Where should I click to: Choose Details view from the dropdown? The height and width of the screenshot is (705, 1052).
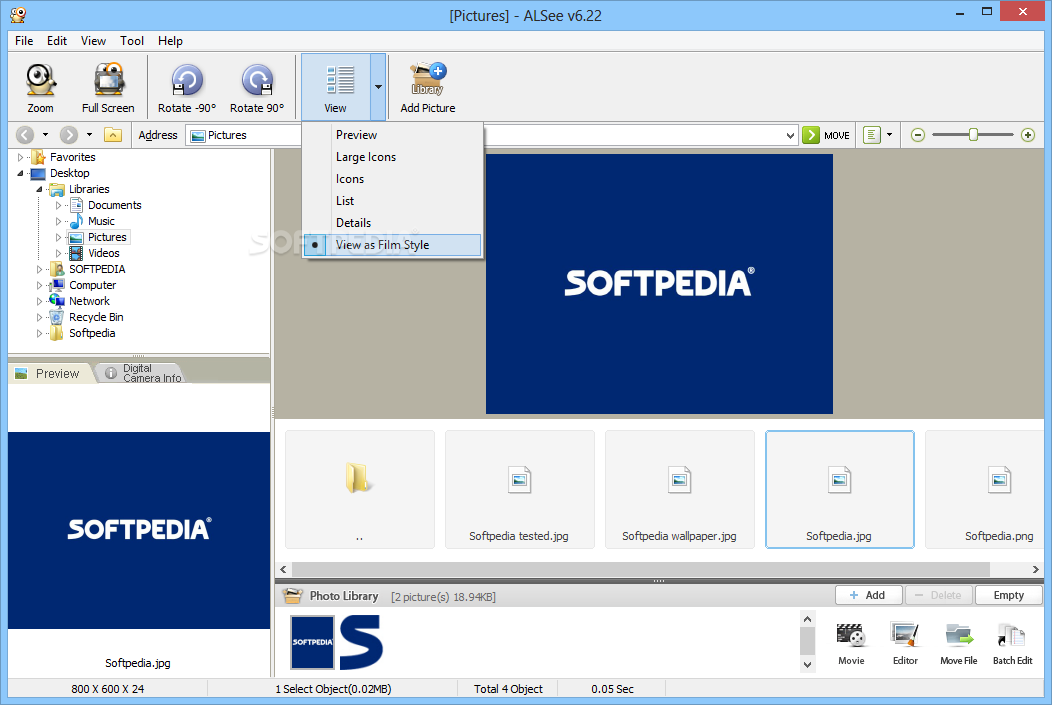(392, 223)
